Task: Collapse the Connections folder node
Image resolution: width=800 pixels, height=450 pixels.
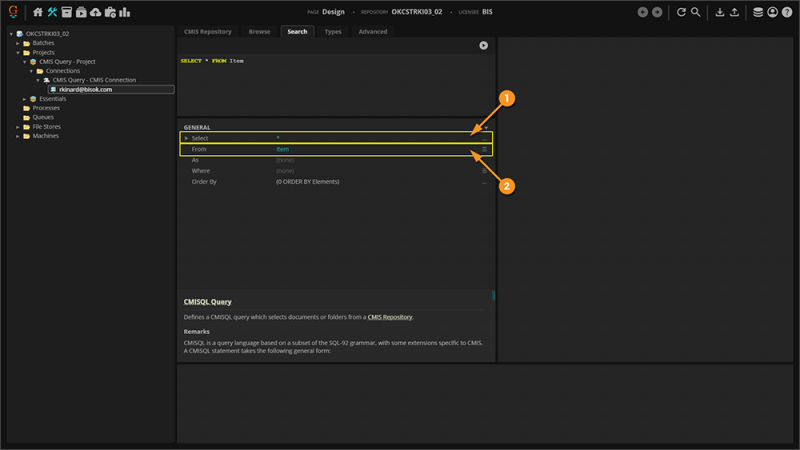Action: (x=32, y=71)
